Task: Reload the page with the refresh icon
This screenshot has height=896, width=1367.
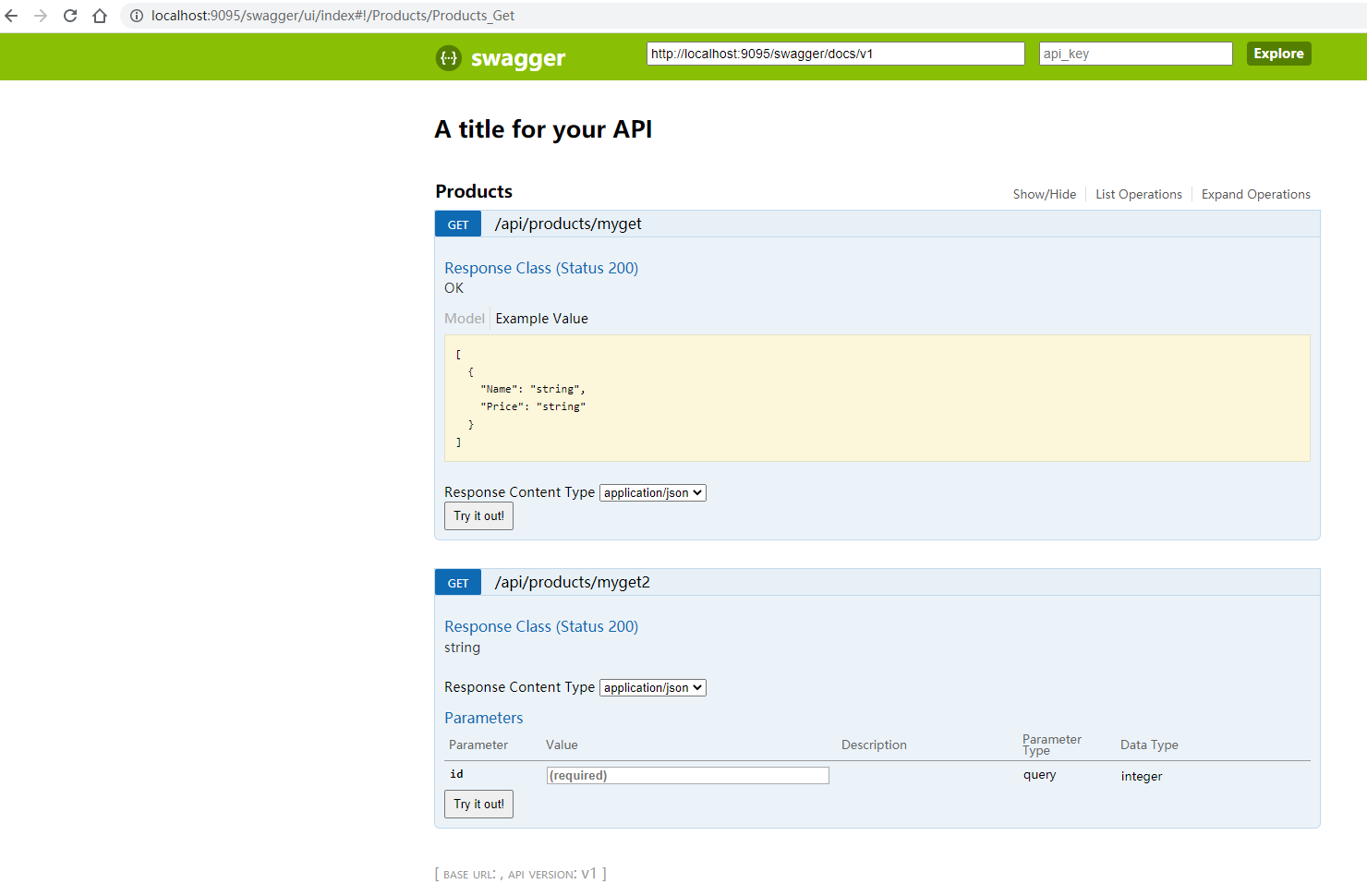Action: pyautogui.click(x=70, y=16)
